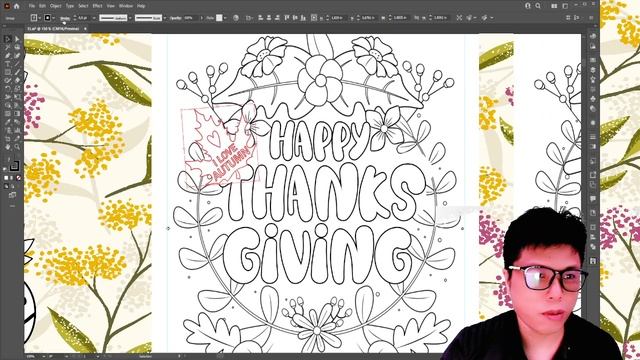
Task: Select the Artboard tool
Action: 7,139
